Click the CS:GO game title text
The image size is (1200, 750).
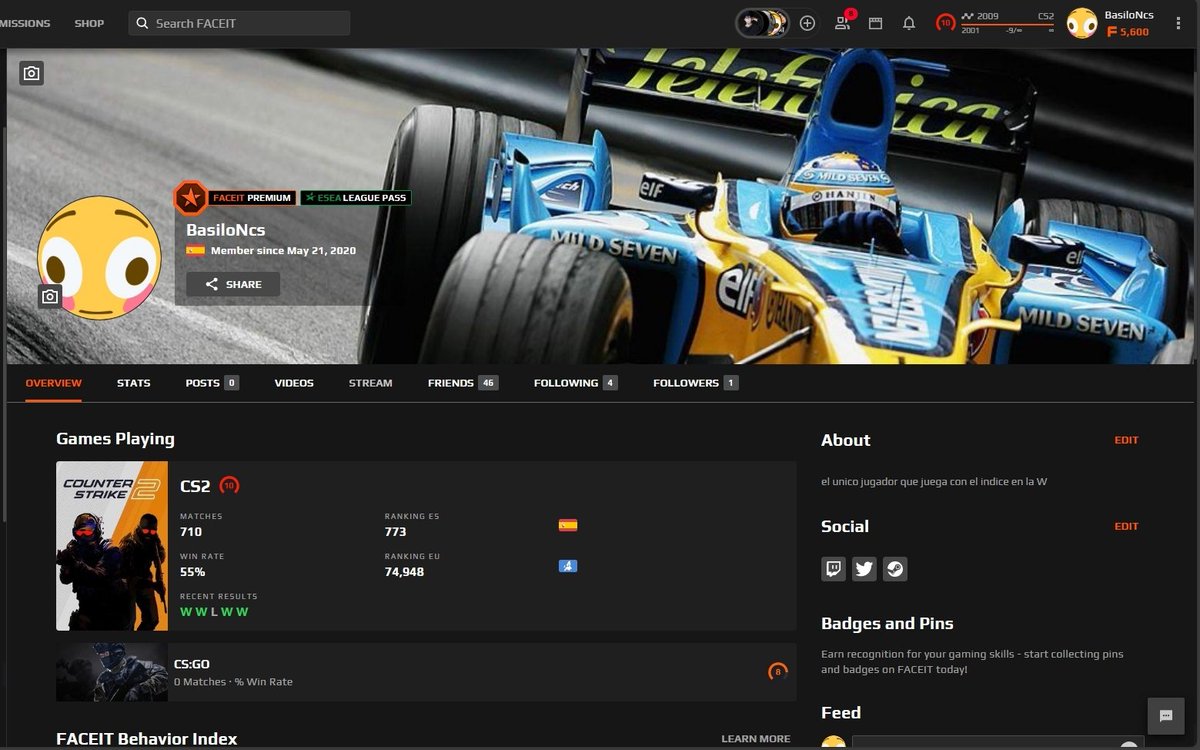[192, 664]
